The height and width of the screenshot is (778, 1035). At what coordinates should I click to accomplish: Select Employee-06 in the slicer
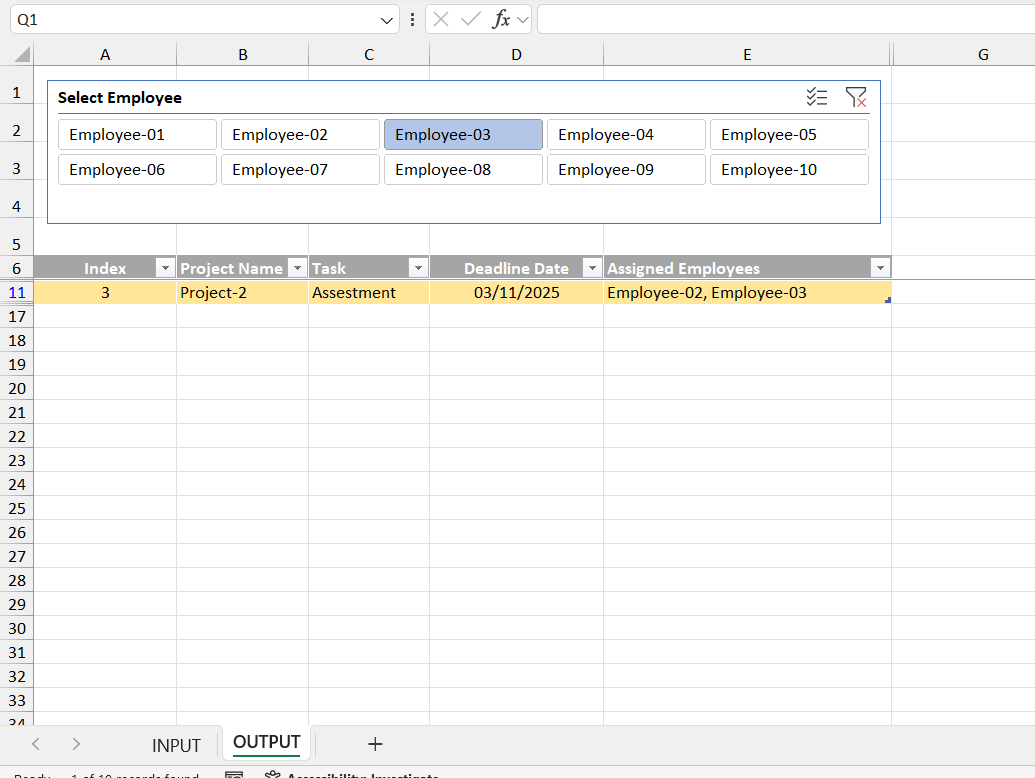(x=137, y=170)
